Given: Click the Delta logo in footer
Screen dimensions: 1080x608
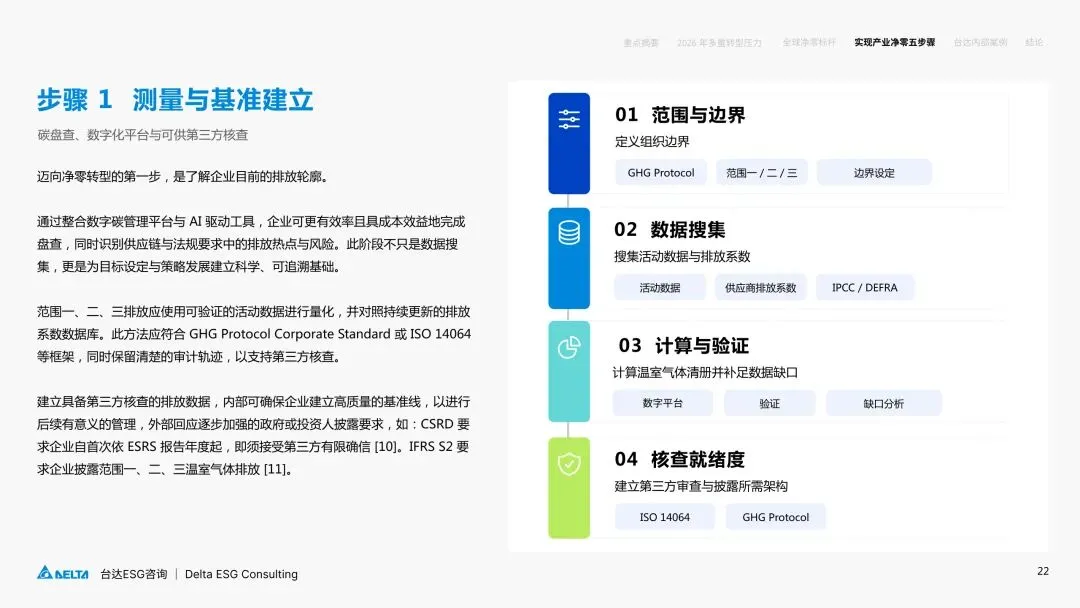Looking at the screenshot, I should [x=63, y=573].
